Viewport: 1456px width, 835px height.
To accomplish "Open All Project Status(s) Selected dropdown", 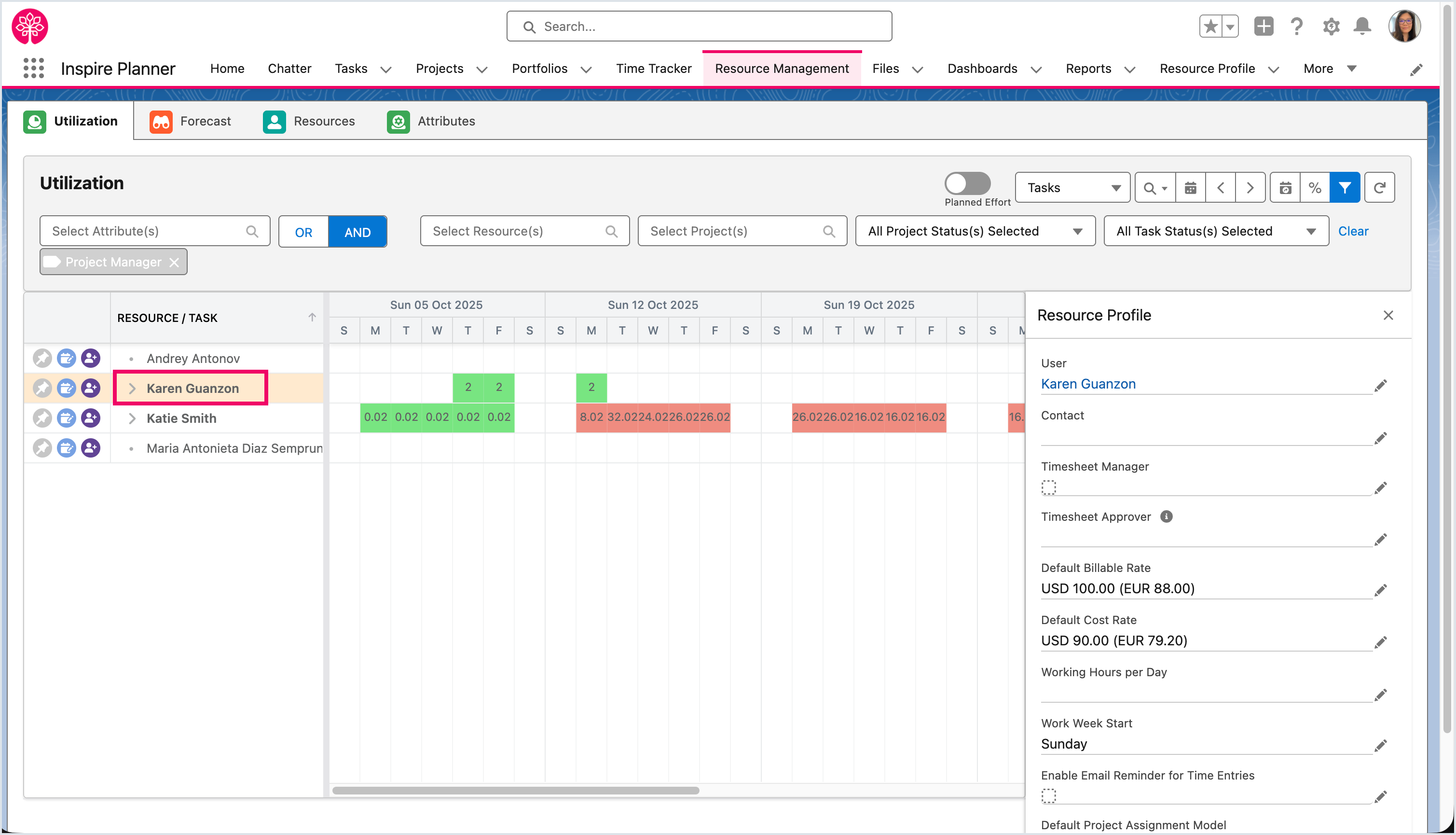I will click(975, 231).
